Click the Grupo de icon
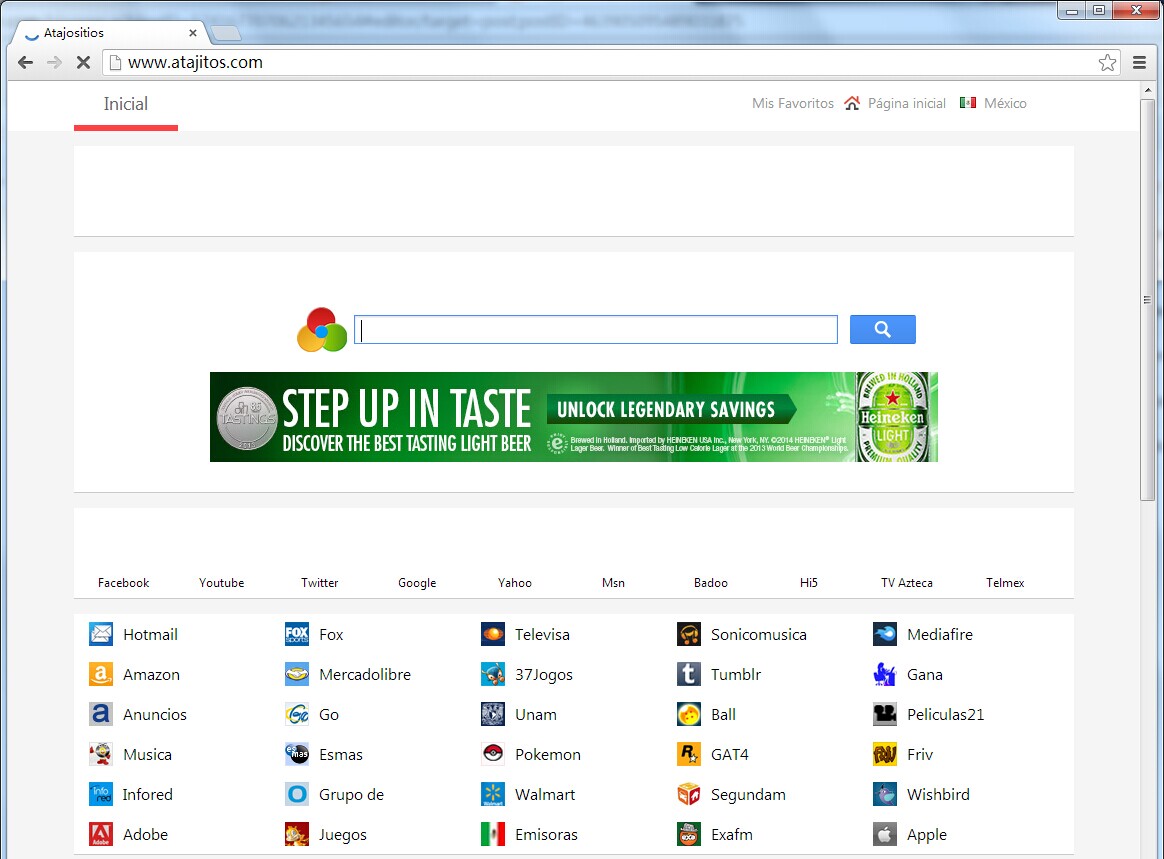This screenshot has height=859, width=1164. (x=297, y=794)
